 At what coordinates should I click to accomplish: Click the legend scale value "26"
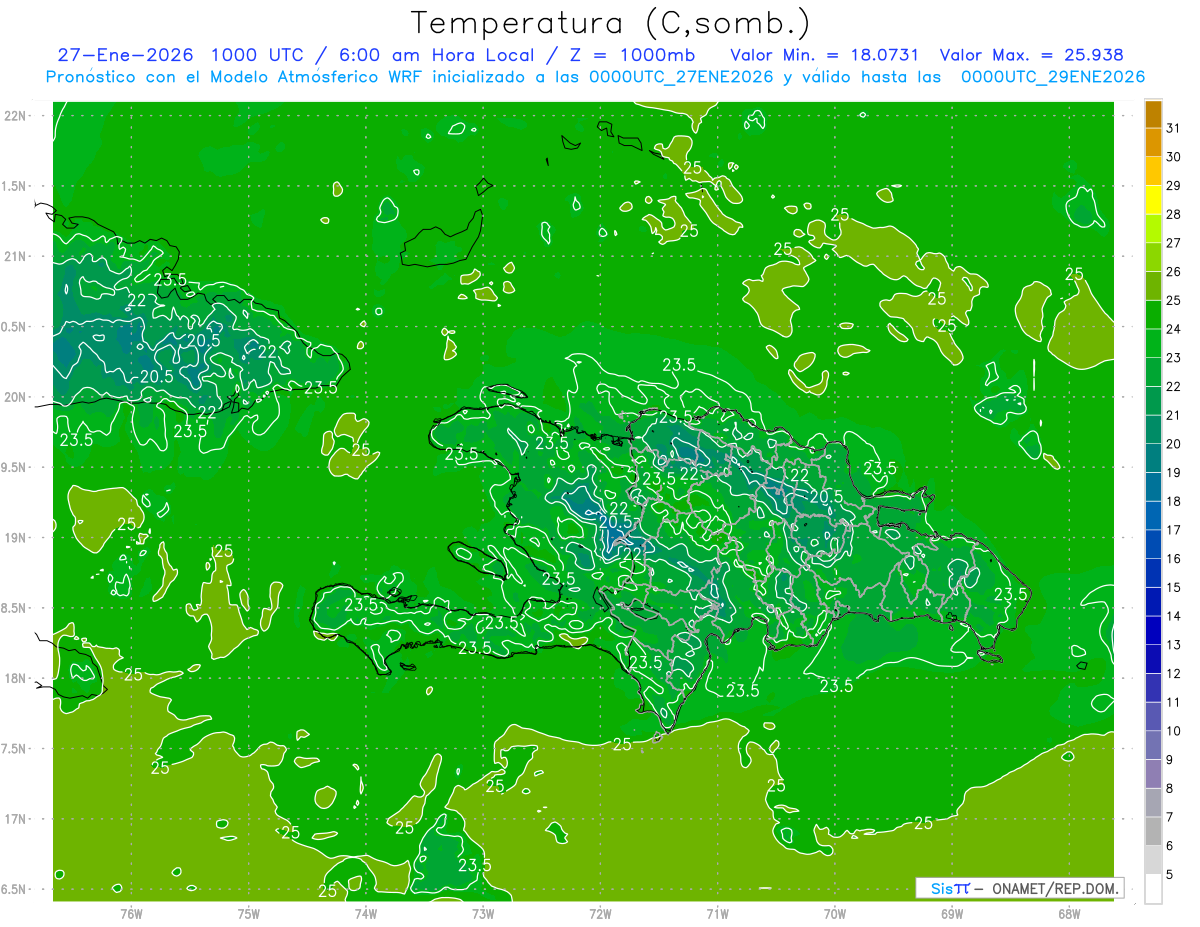point(1173,271)
